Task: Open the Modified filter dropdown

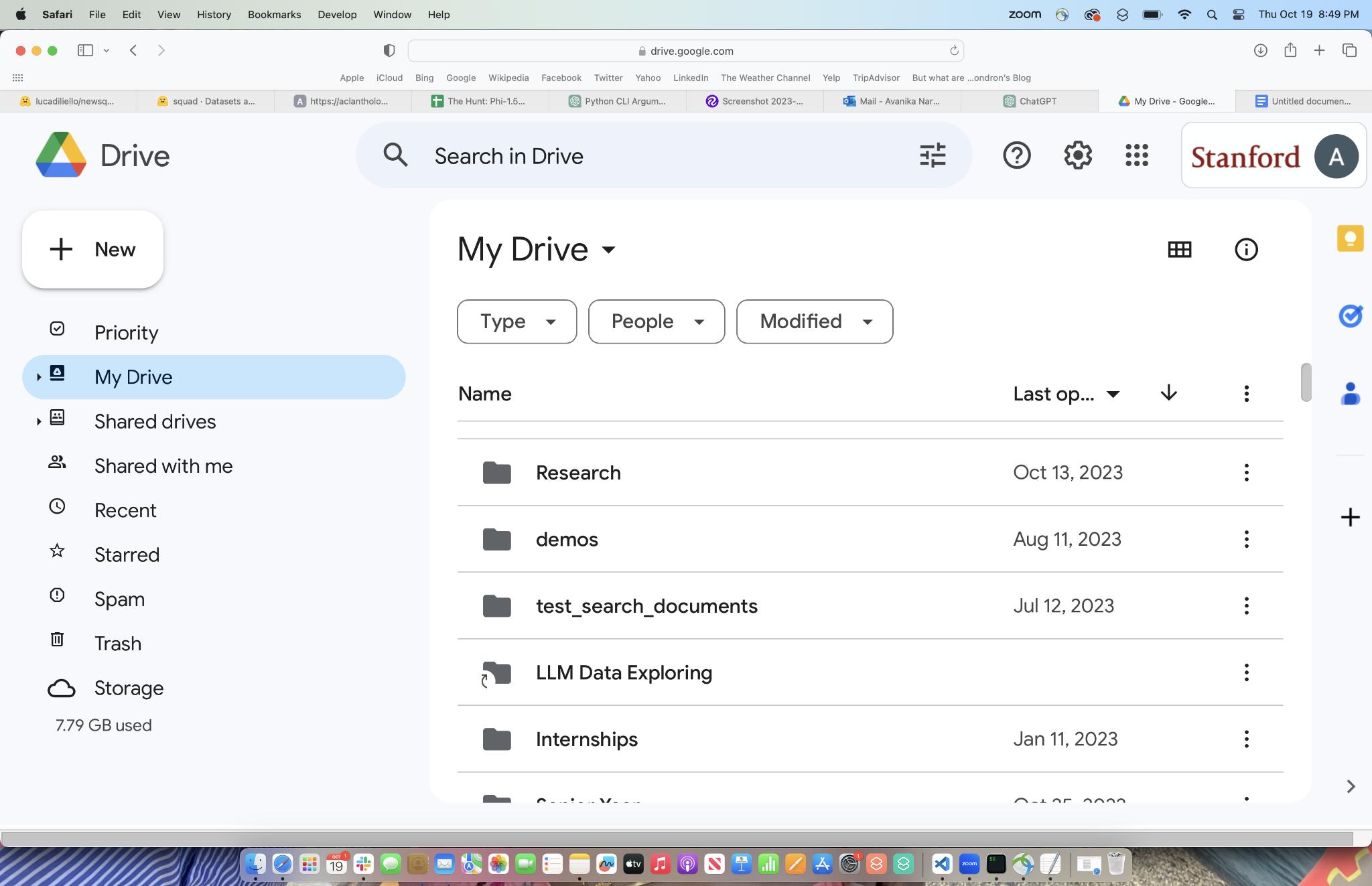Action: [x=814, y=321]
